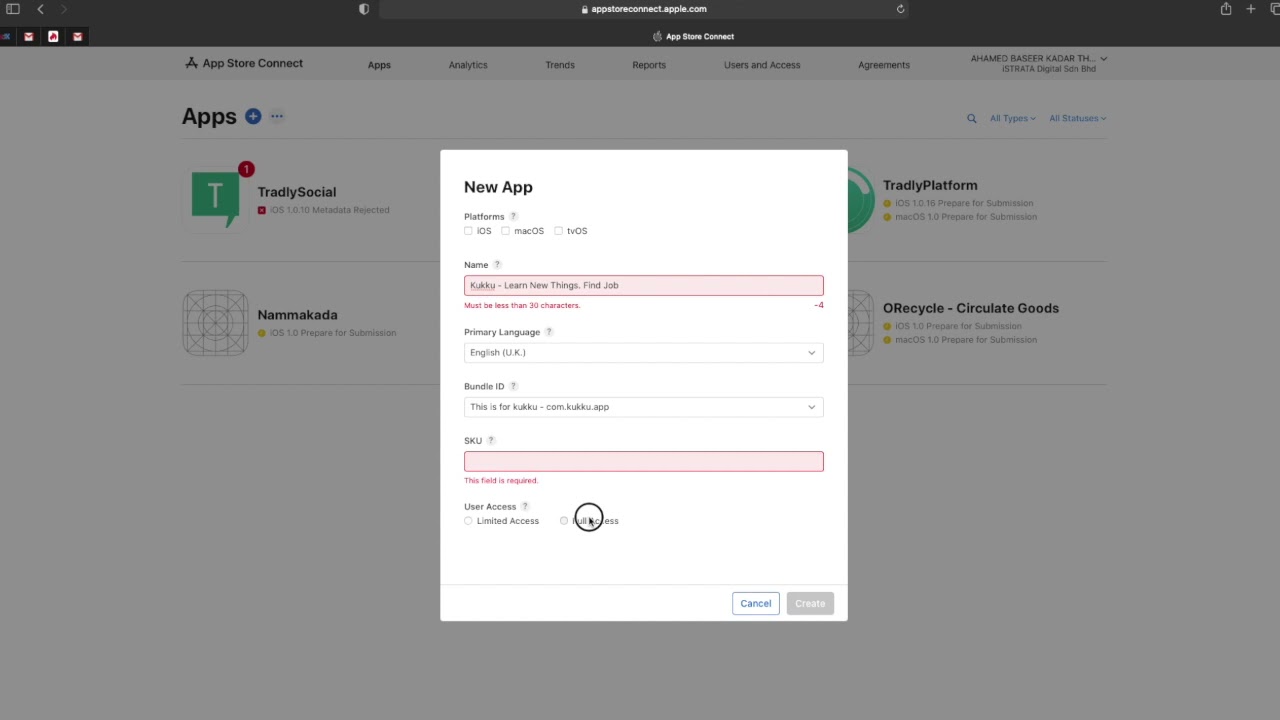This screenshot has width=1280, height=720.
Task: Open ORecycle - Circulate Goods app link
Action: pos(971,308)
